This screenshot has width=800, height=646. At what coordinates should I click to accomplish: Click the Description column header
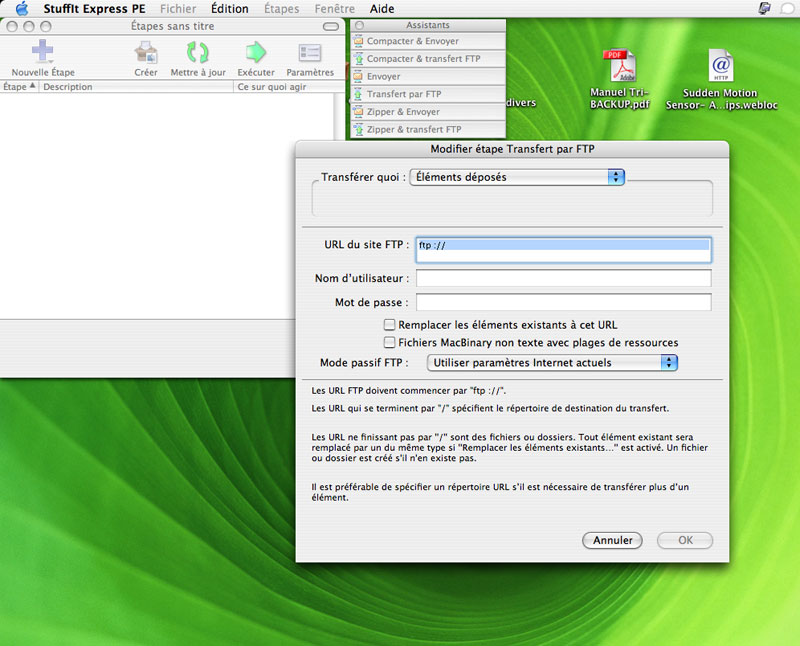point(136,87)
